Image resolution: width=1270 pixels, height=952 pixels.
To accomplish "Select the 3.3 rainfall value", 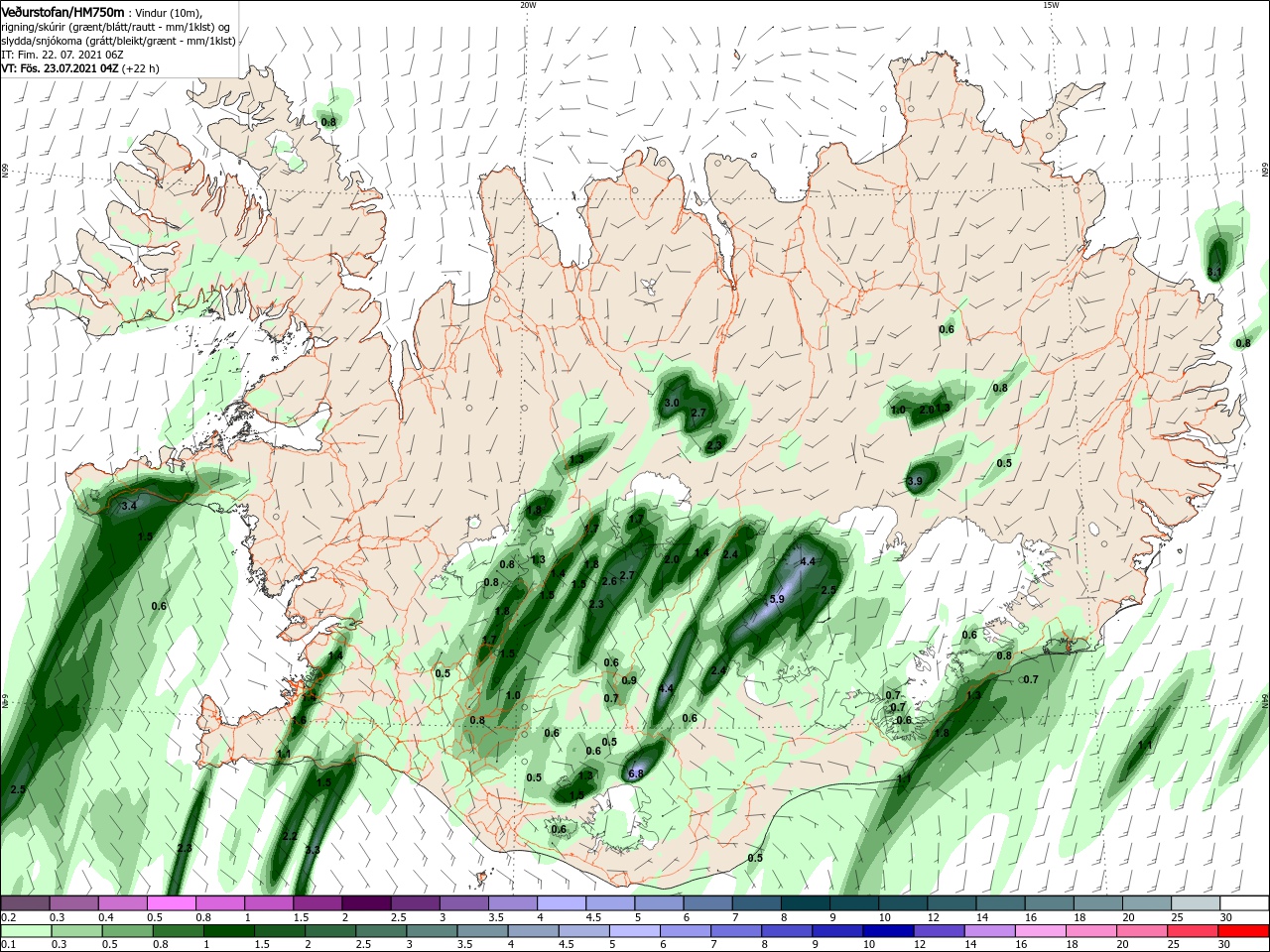I will click(313, 850).
